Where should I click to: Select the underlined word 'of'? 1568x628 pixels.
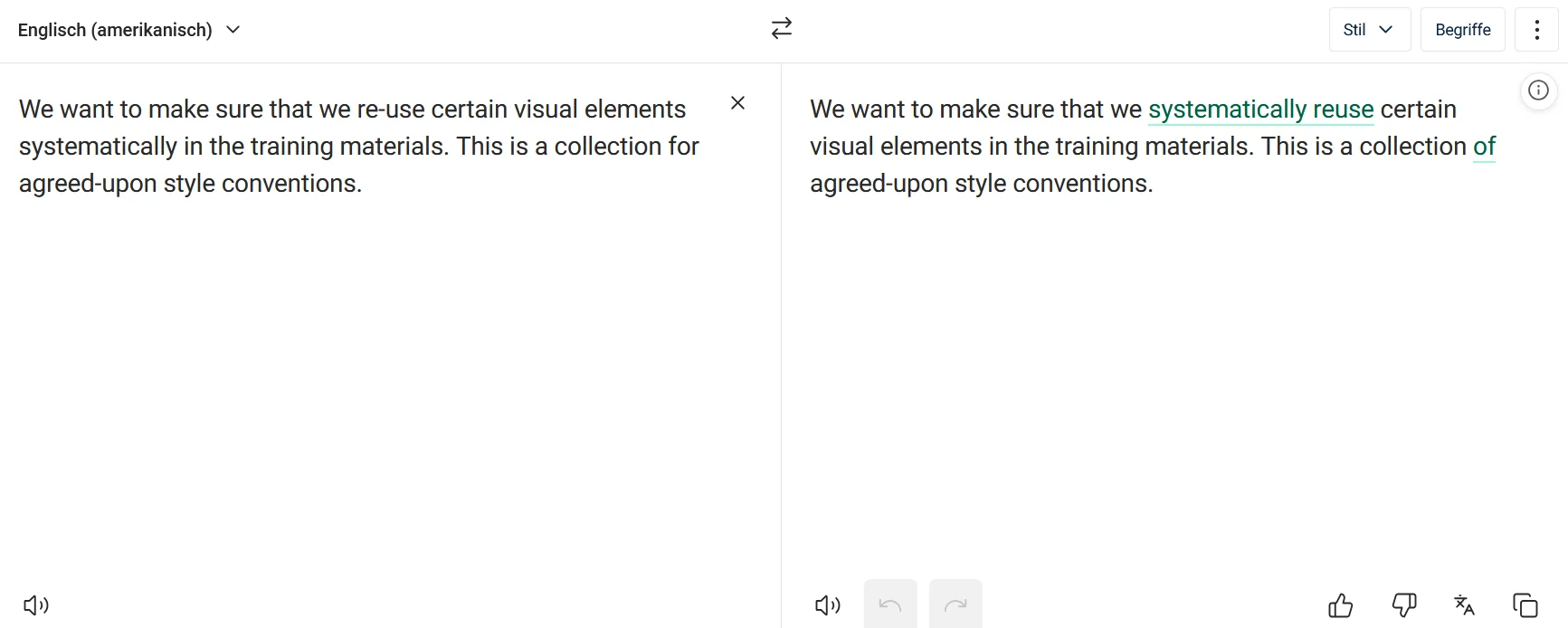point(1485,146)
